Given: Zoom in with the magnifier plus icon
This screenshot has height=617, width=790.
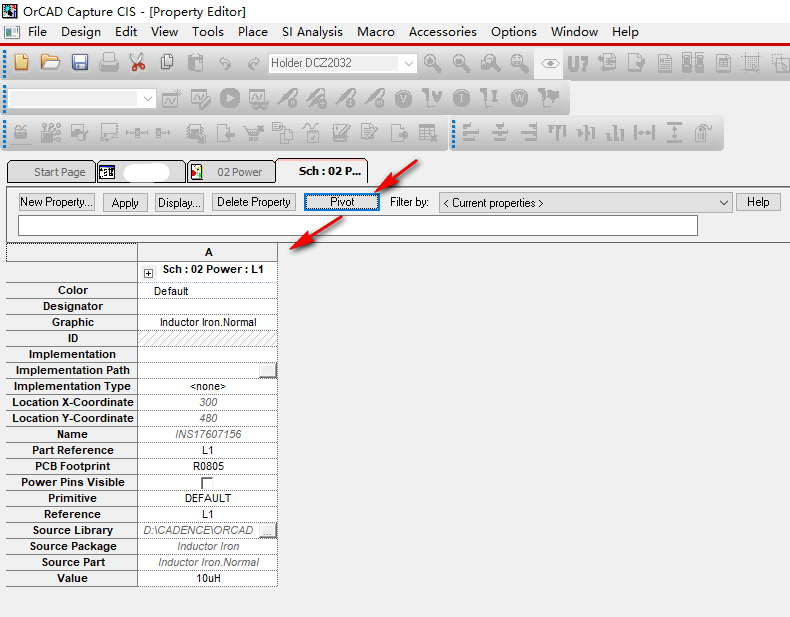Looking at the screenshot, I should coord(432,63).
